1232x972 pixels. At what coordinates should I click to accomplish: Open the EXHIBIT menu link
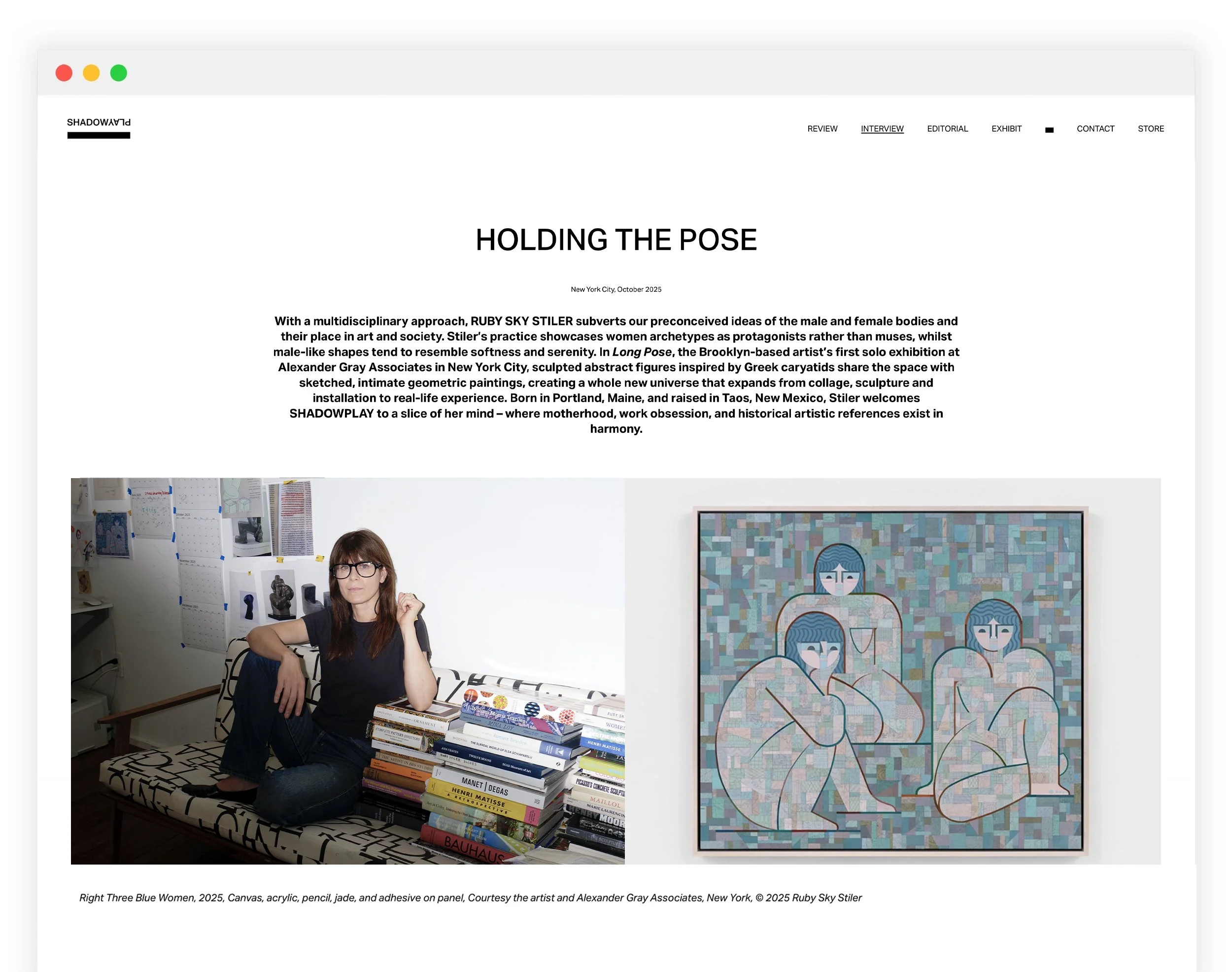click(1006, 129)
